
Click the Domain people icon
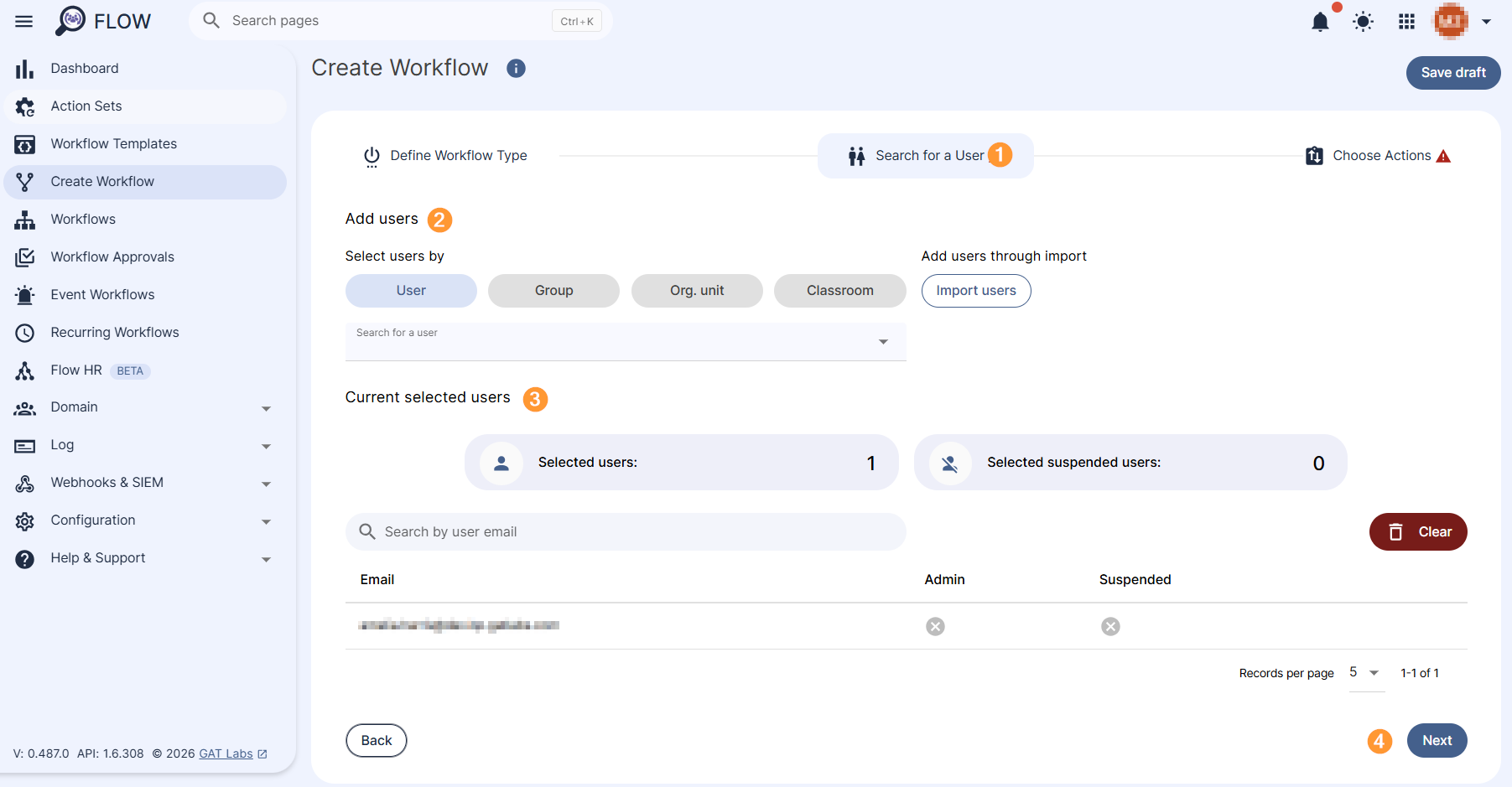pyautogui.click(x=25, y=408)
